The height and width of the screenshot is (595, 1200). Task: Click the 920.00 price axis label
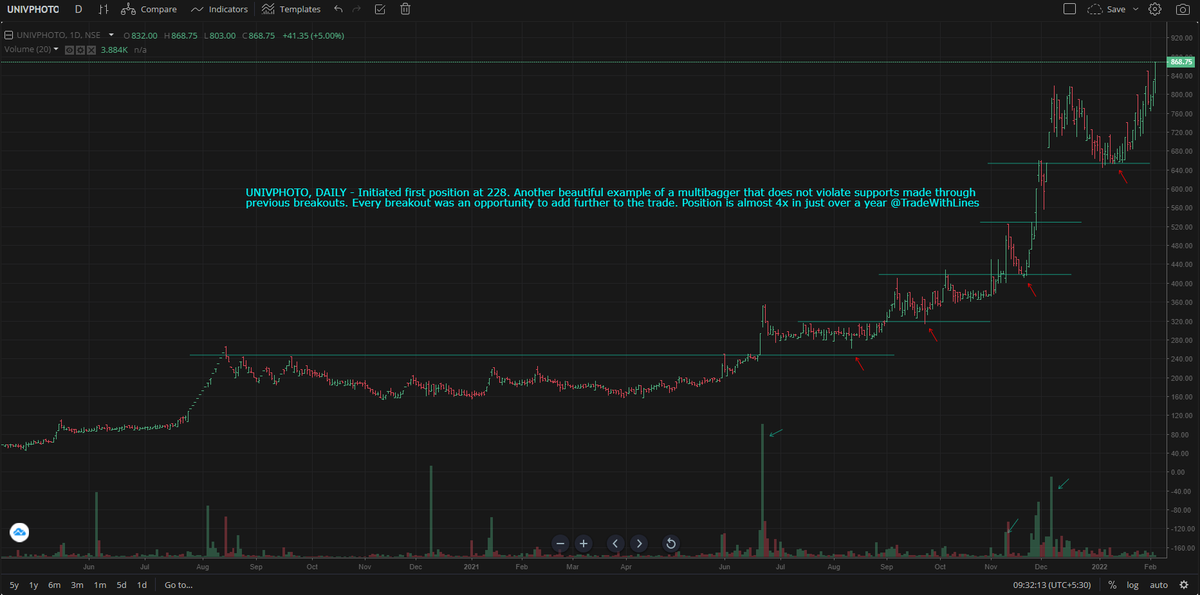point(1181,38)
